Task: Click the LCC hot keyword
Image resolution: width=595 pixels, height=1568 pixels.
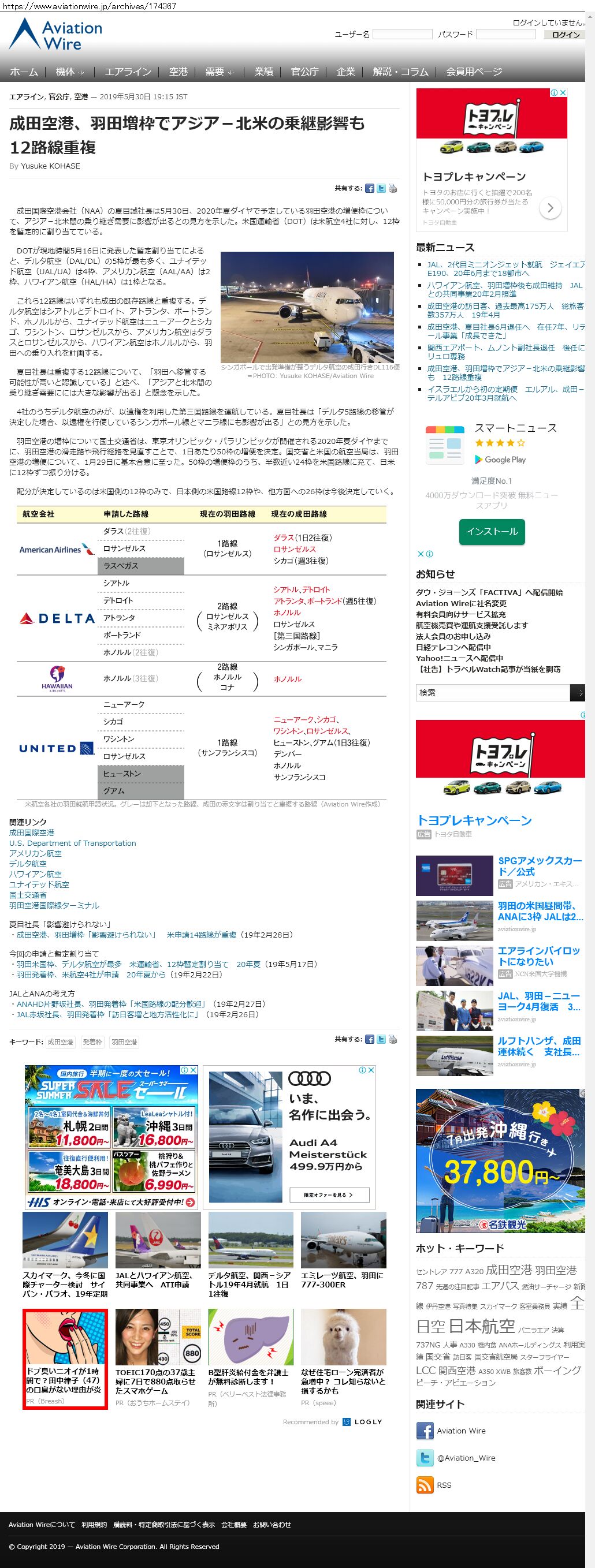Action: [x=425, y=1371]
